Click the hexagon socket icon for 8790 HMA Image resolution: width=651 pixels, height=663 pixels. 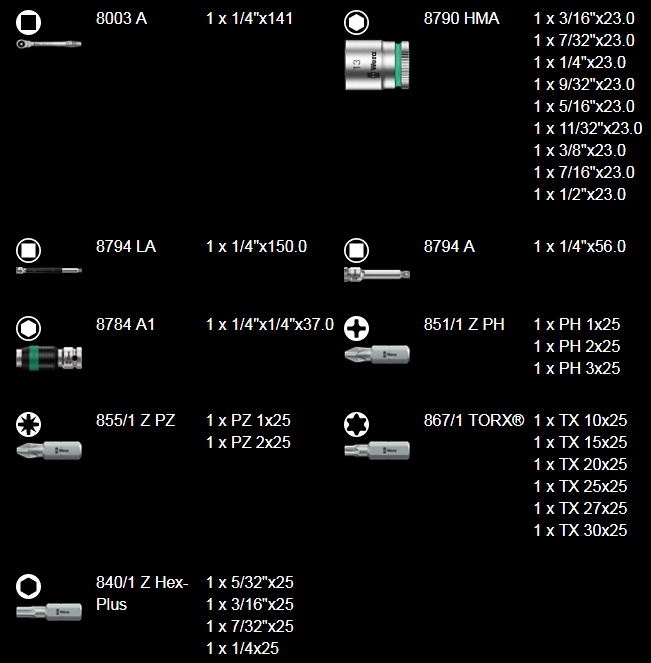pos(356,22)
